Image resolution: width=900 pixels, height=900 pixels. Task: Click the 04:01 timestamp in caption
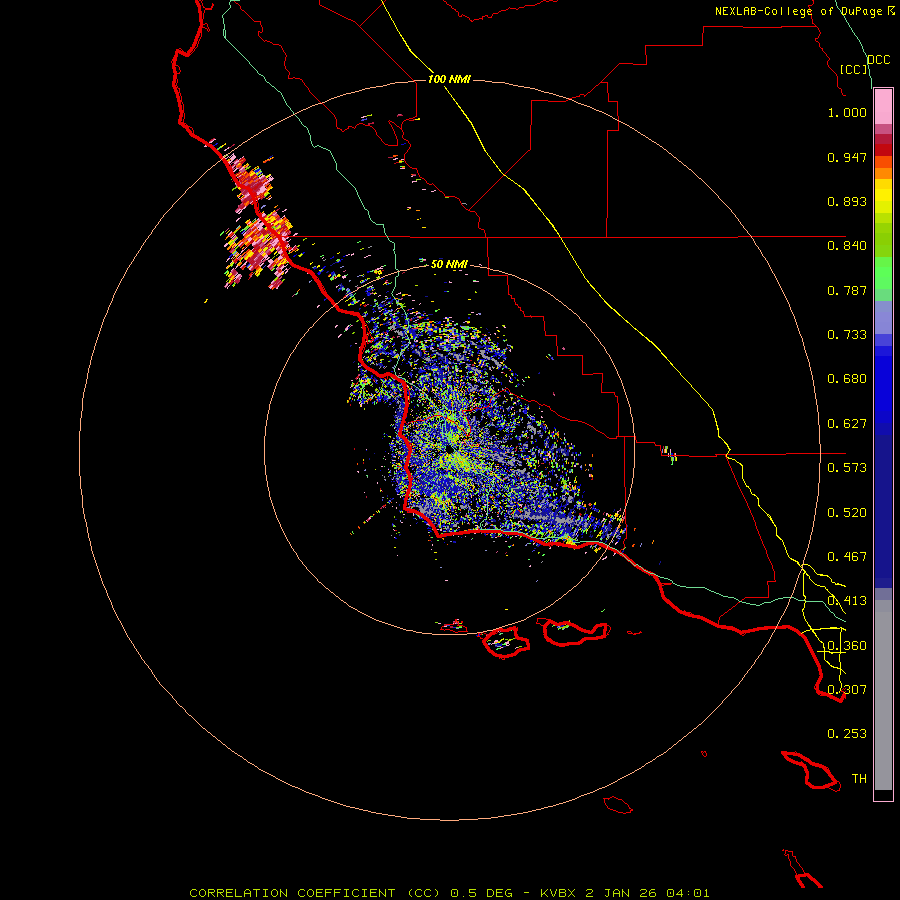pyautogui.click(x=688, y=893)
